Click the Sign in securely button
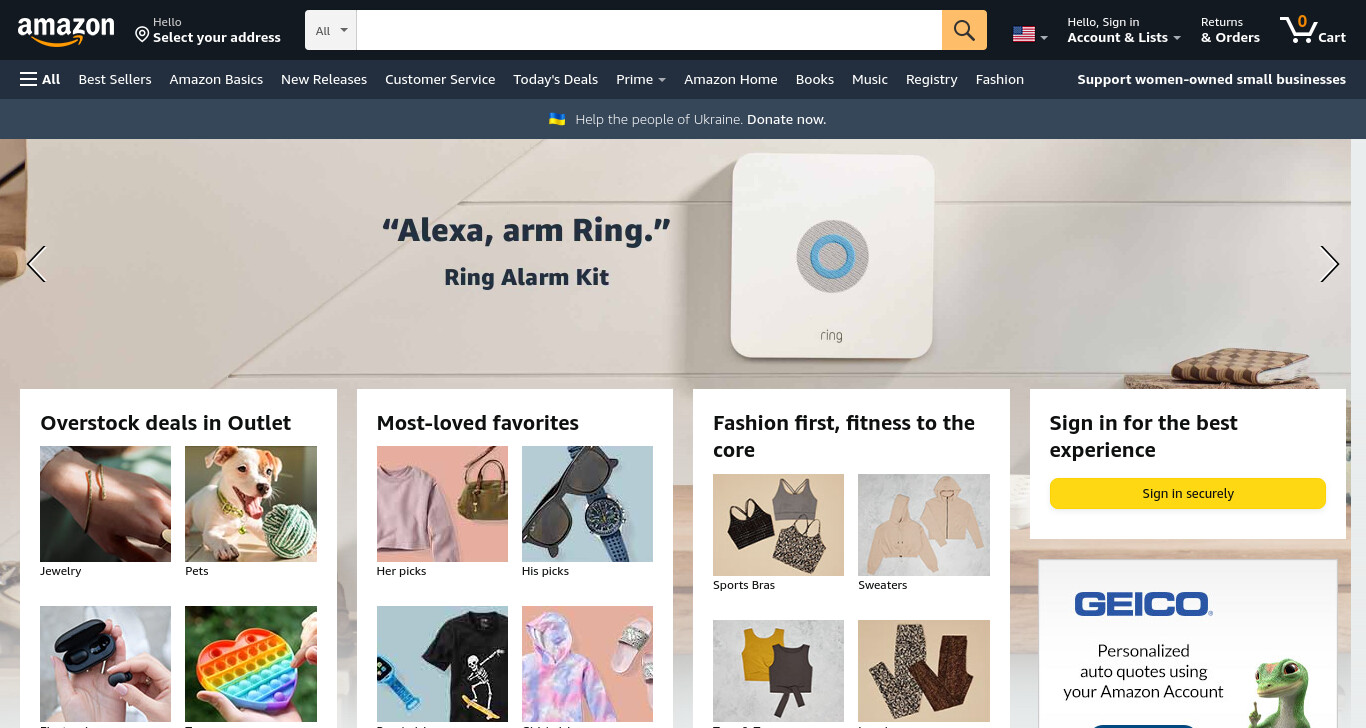Screen dimensions: 1366x728 point(1187,493)
